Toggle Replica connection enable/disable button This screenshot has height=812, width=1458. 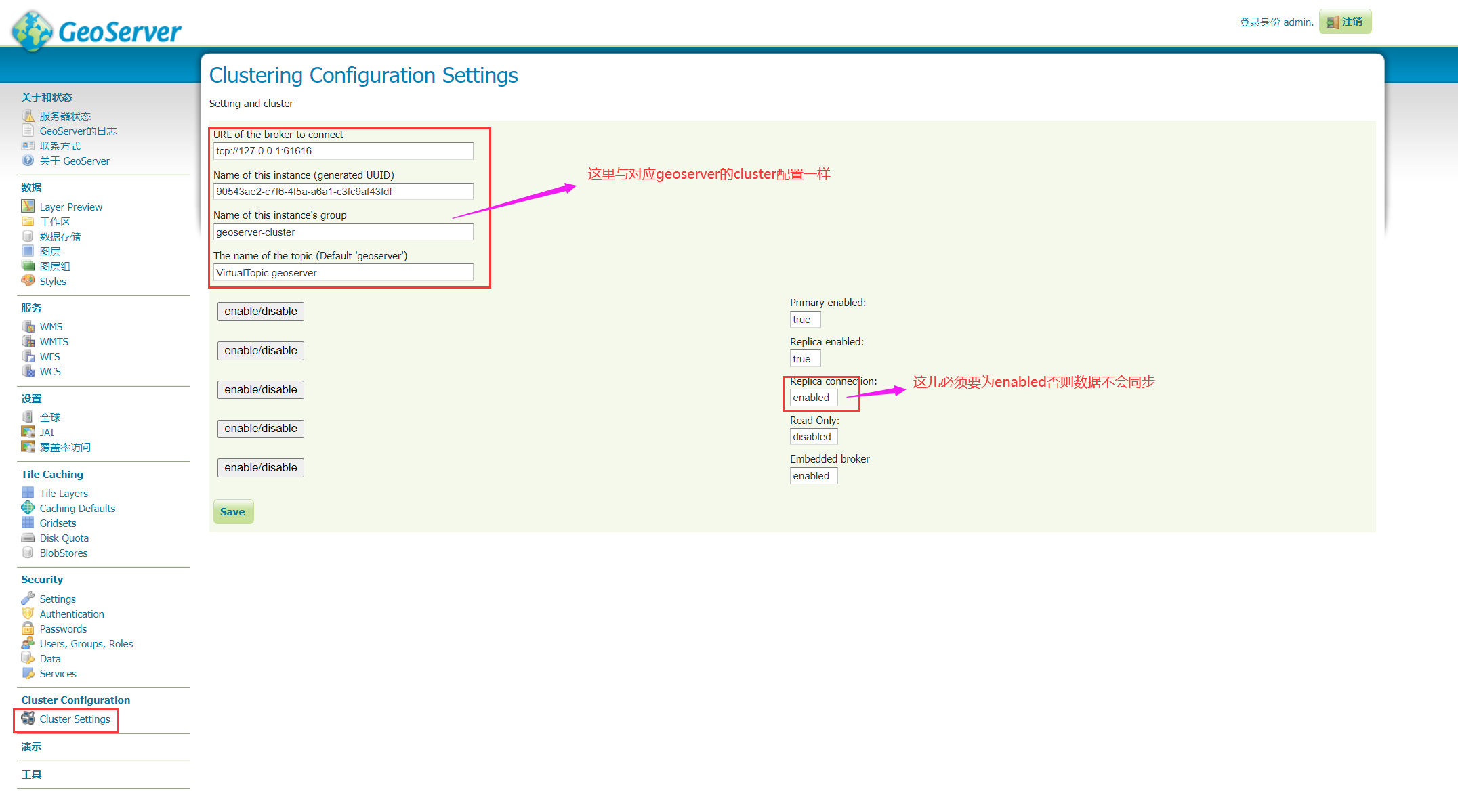[261, 389]
